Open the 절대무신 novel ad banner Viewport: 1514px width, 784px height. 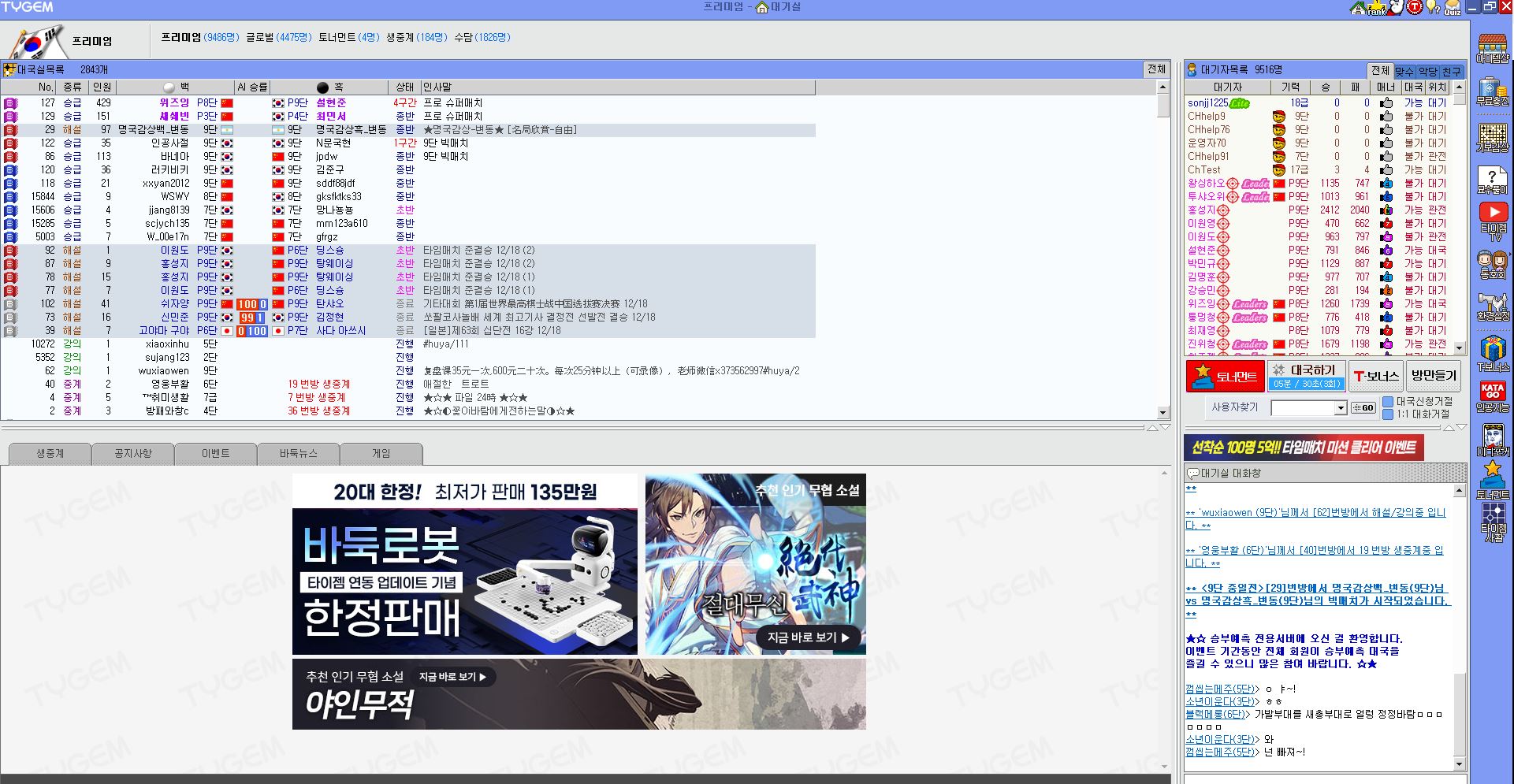(x=756, y=564)
